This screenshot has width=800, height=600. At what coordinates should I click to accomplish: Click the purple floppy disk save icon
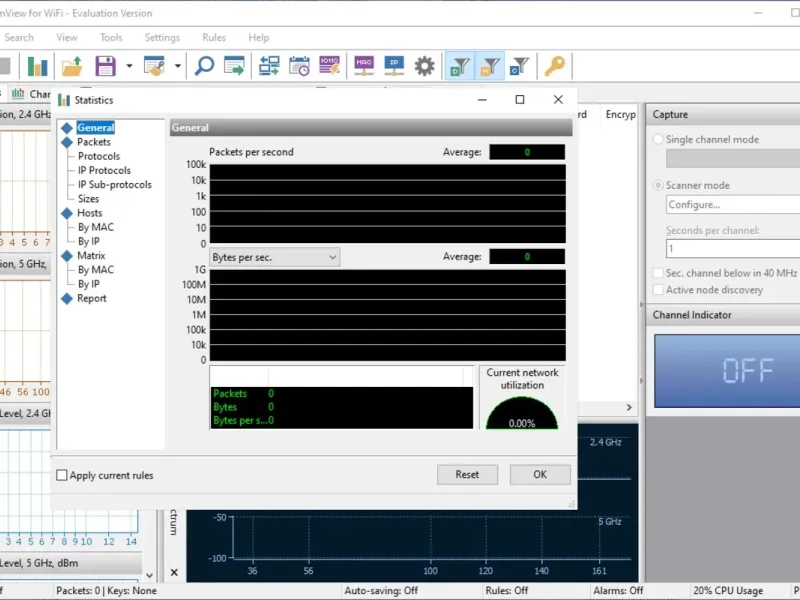coord(105,67)
